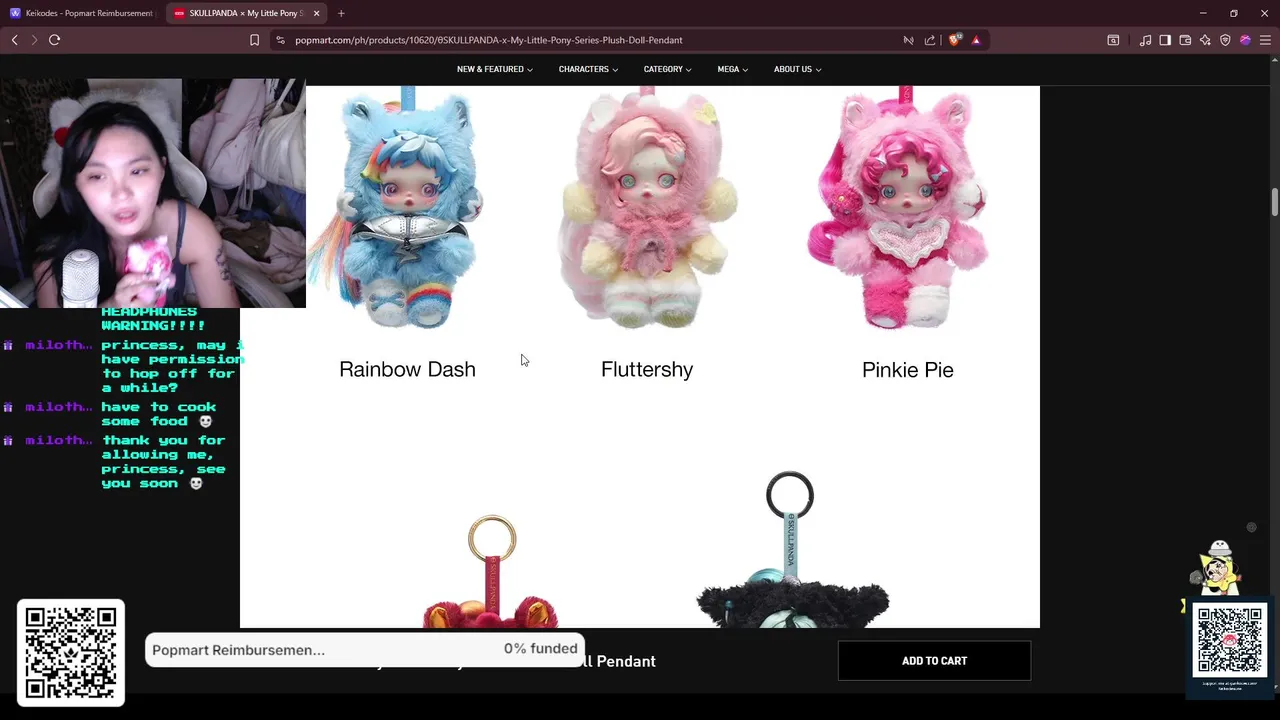Go forward to the next page

[34, 40]
